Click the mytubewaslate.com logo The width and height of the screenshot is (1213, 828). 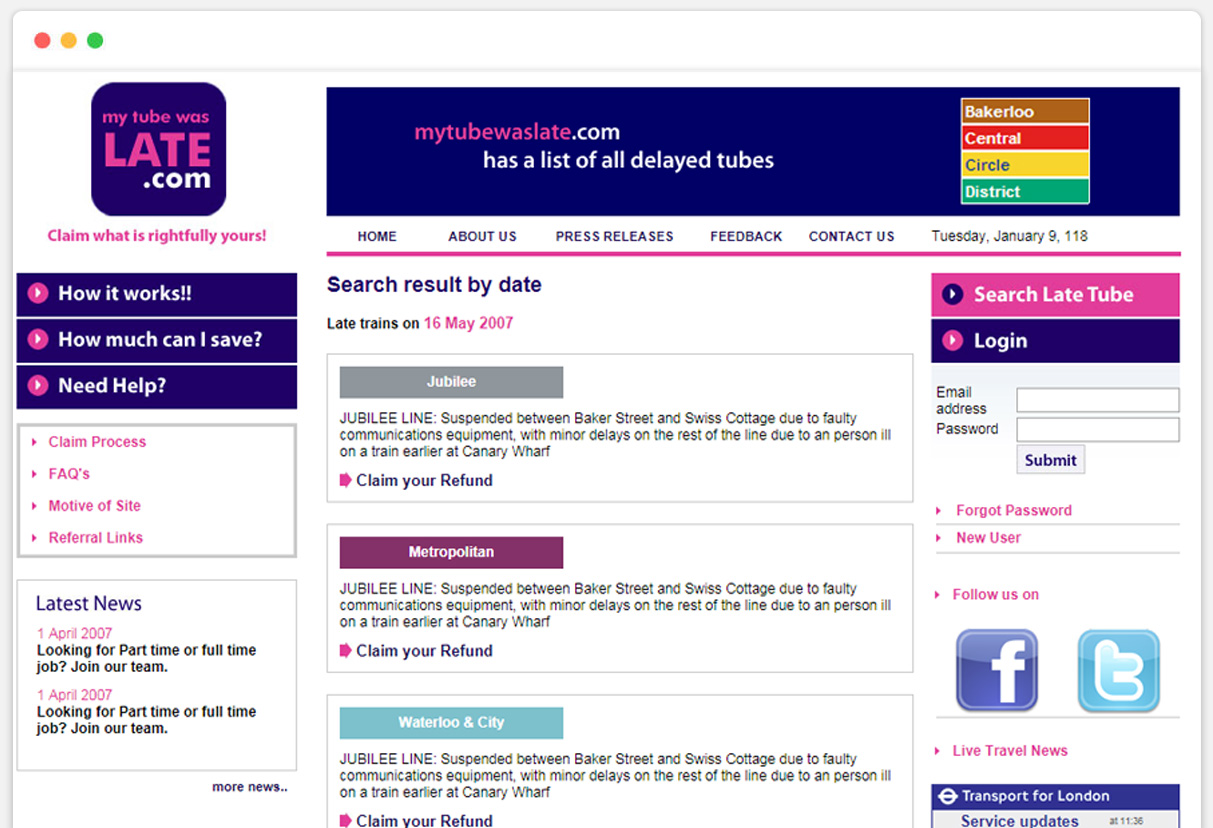158,149
